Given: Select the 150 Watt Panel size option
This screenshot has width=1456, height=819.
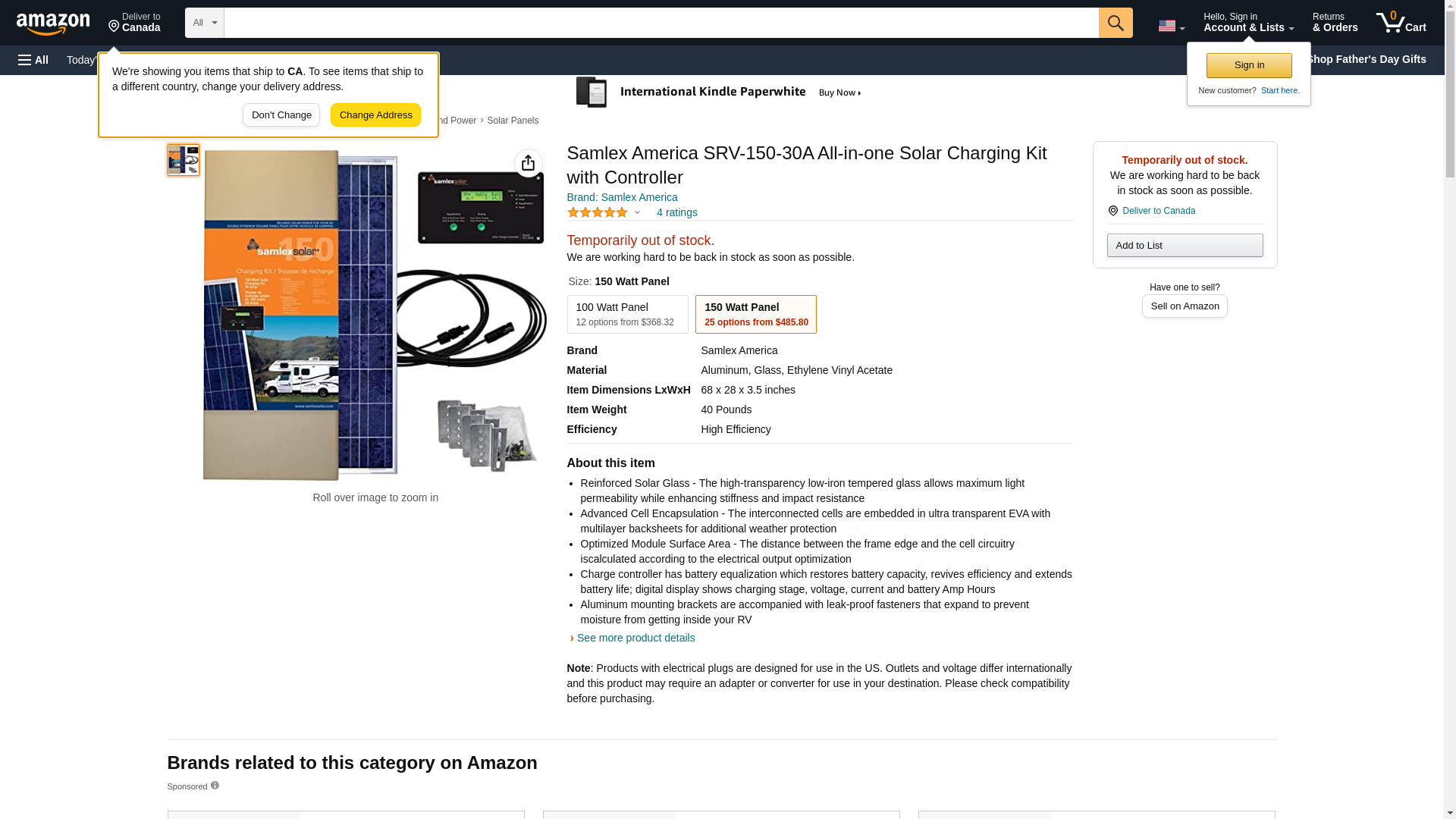Looking at the screenshot, I should point(755,314).
